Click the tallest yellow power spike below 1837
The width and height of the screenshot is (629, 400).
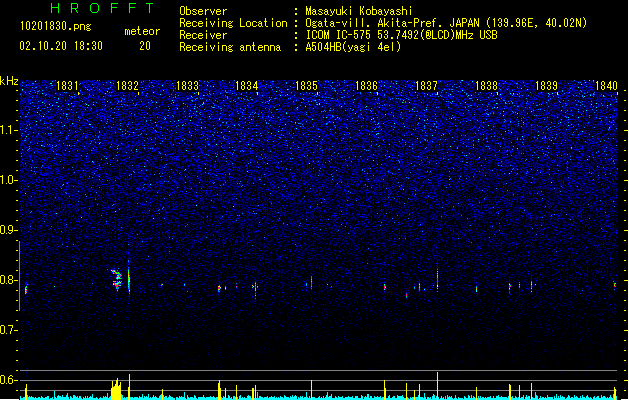[x=437, y=386]
